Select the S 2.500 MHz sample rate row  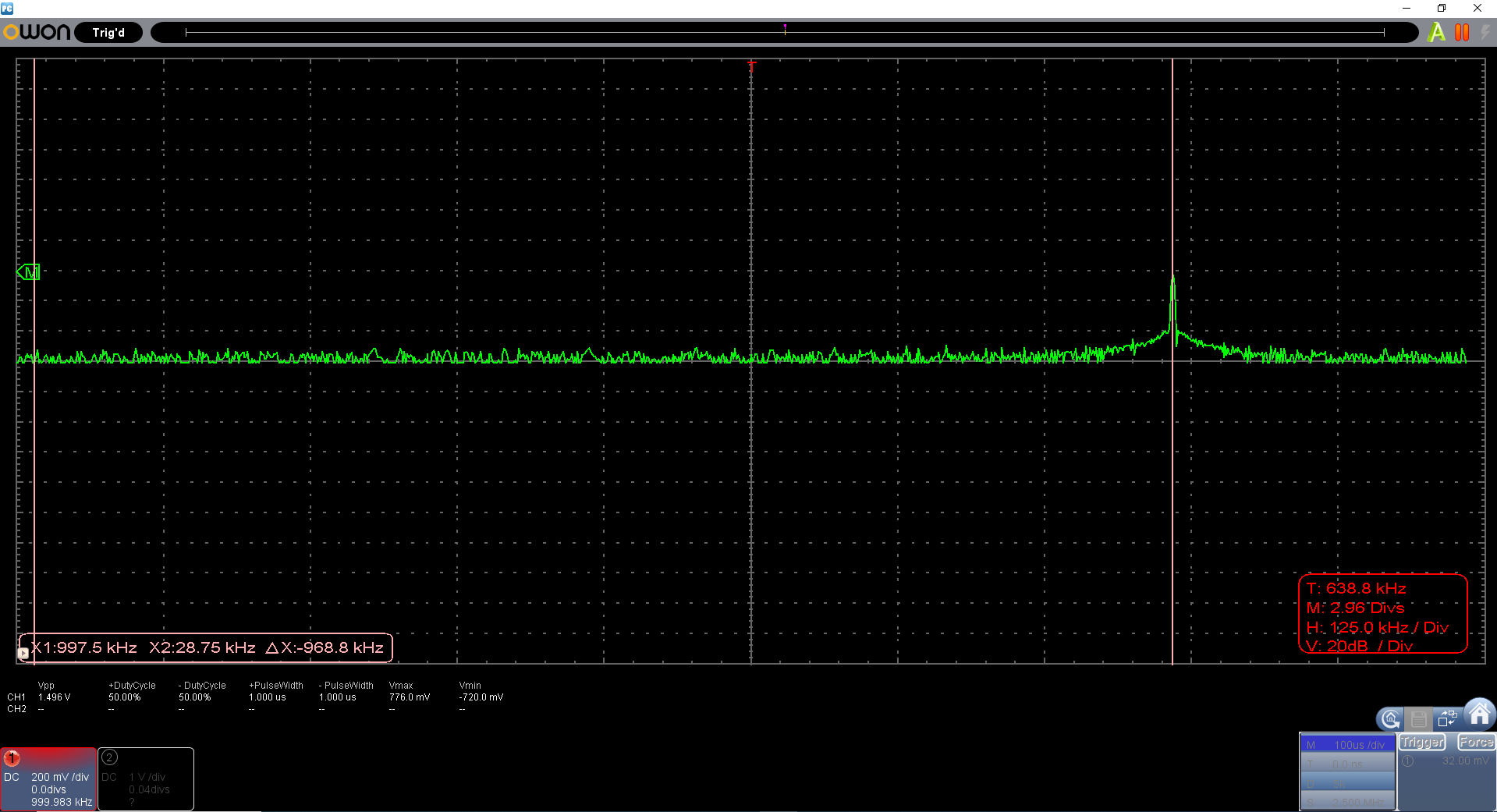pos(1347,802)
